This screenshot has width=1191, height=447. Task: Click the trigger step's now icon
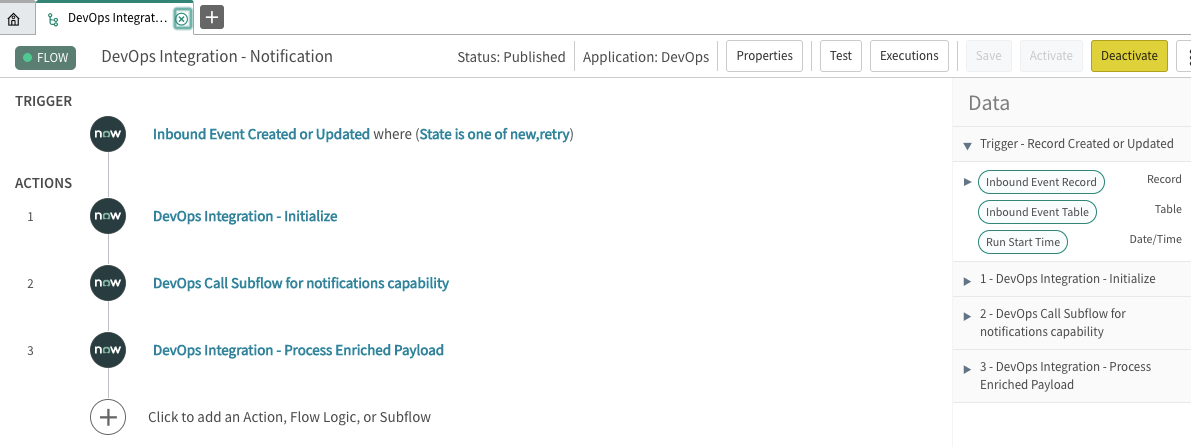click(x=109, y=135)
